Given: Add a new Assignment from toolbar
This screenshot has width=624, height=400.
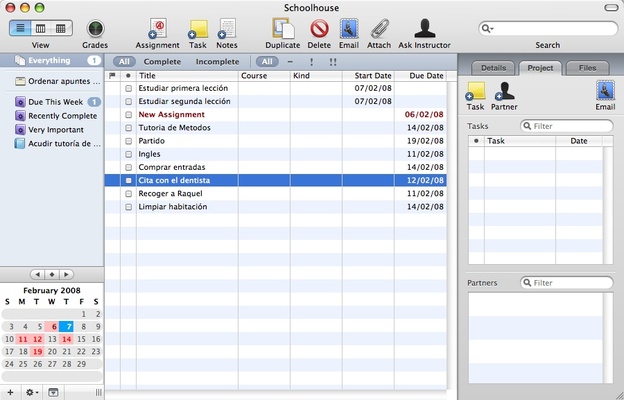Looking at the screenshot, I should click(158, 29).
